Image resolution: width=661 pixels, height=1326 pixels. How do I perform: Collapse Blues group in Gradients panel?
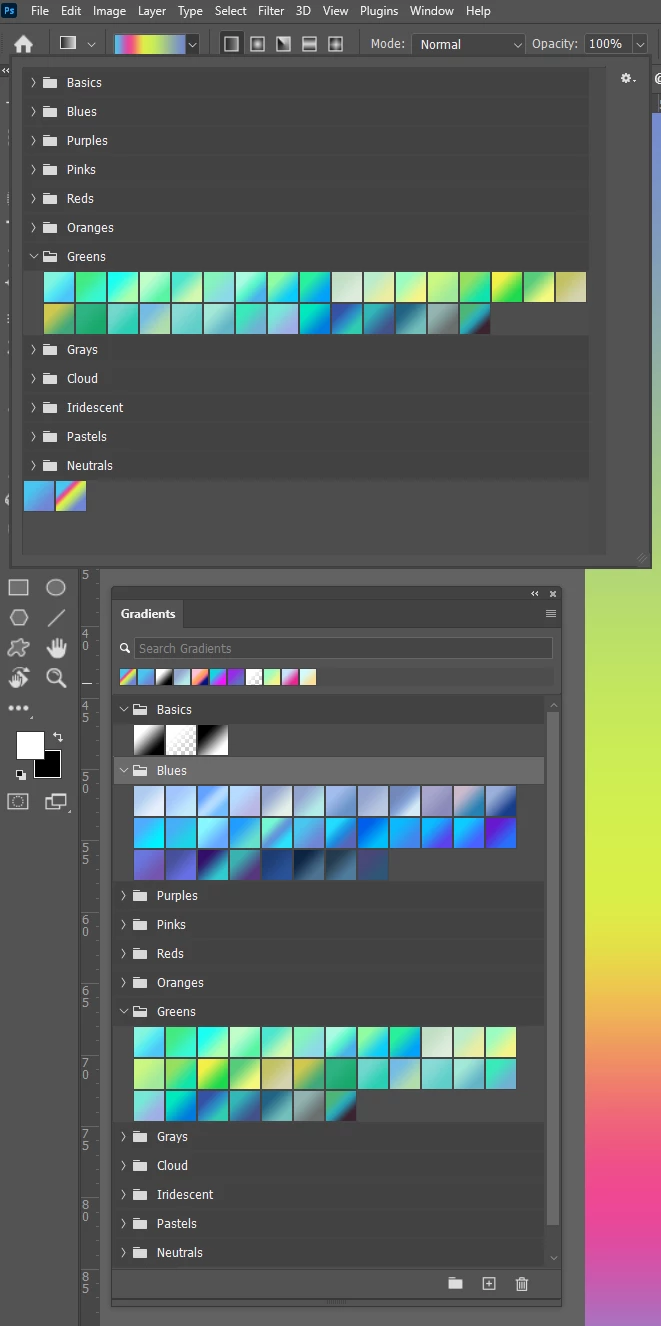(124, 770)
